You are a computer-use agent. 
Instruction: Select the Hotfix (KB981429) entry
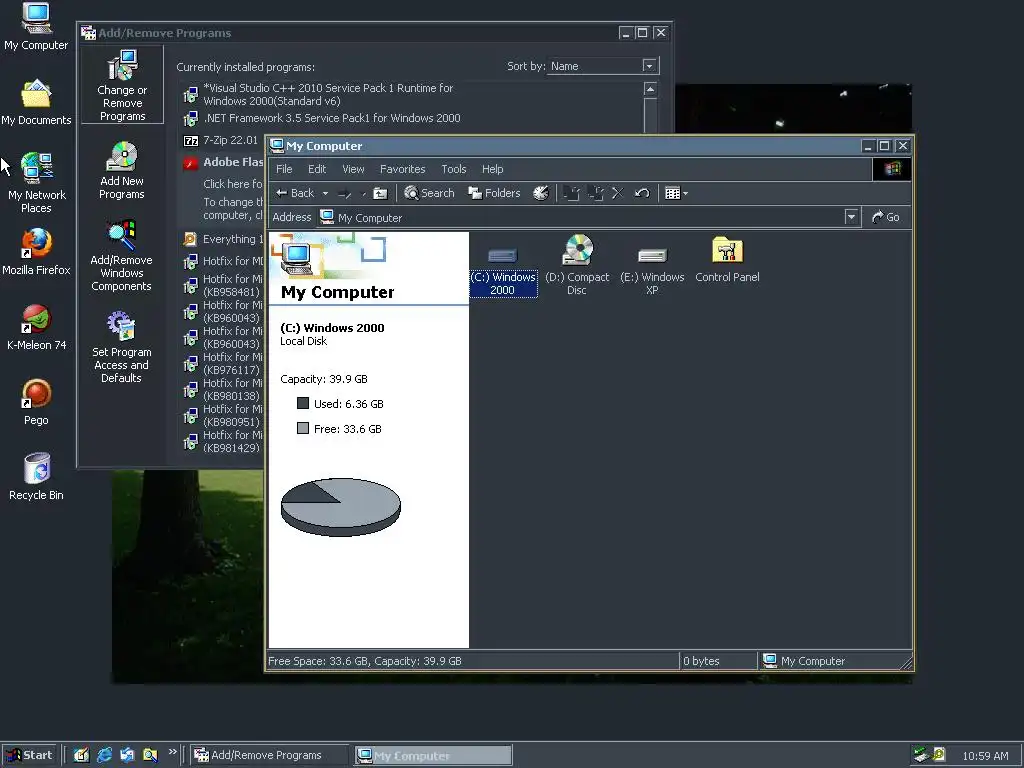(x=222, y=442)
